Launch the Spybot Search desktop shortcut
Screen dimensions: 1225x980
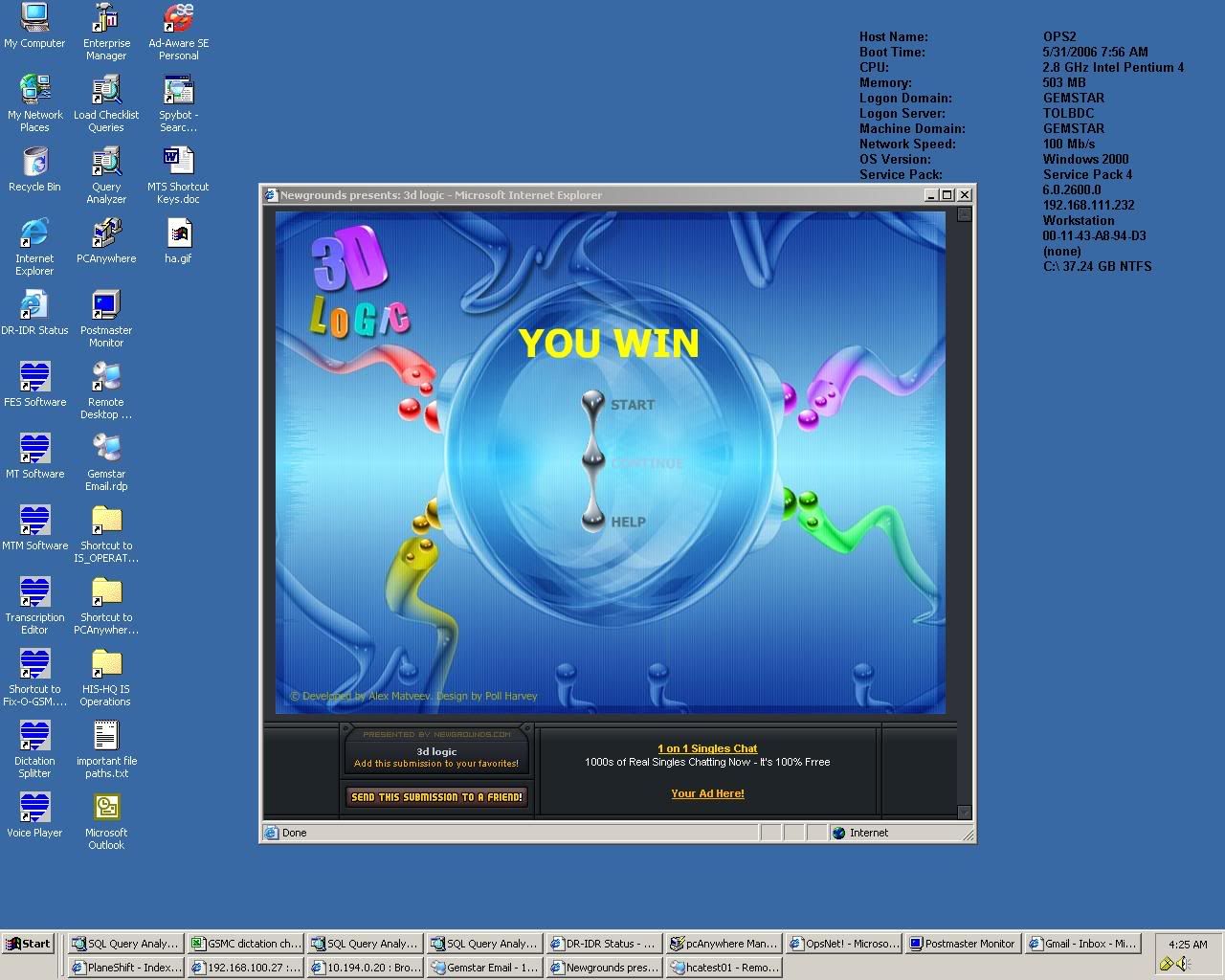point(178,103)
